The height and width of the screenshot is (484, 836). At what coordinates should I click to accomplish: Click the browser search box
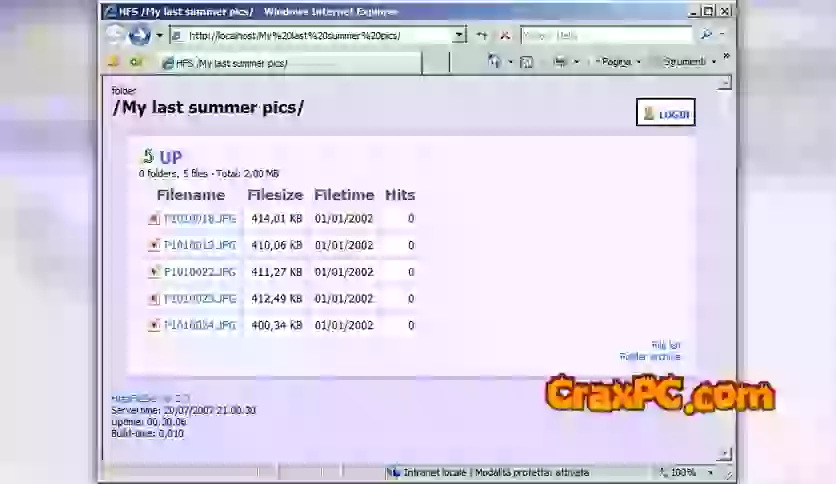[607, 35]
